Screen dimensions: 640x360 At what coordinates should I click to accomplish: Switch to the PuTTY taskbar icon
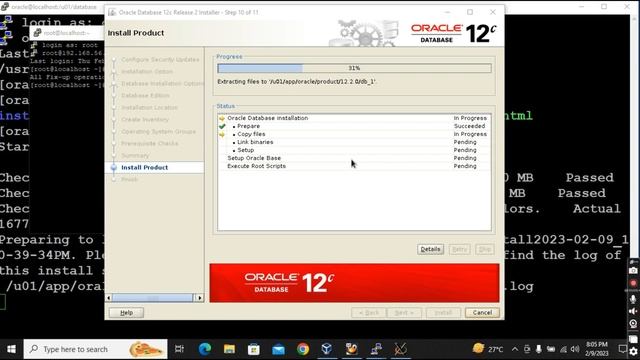coord(376,349)
